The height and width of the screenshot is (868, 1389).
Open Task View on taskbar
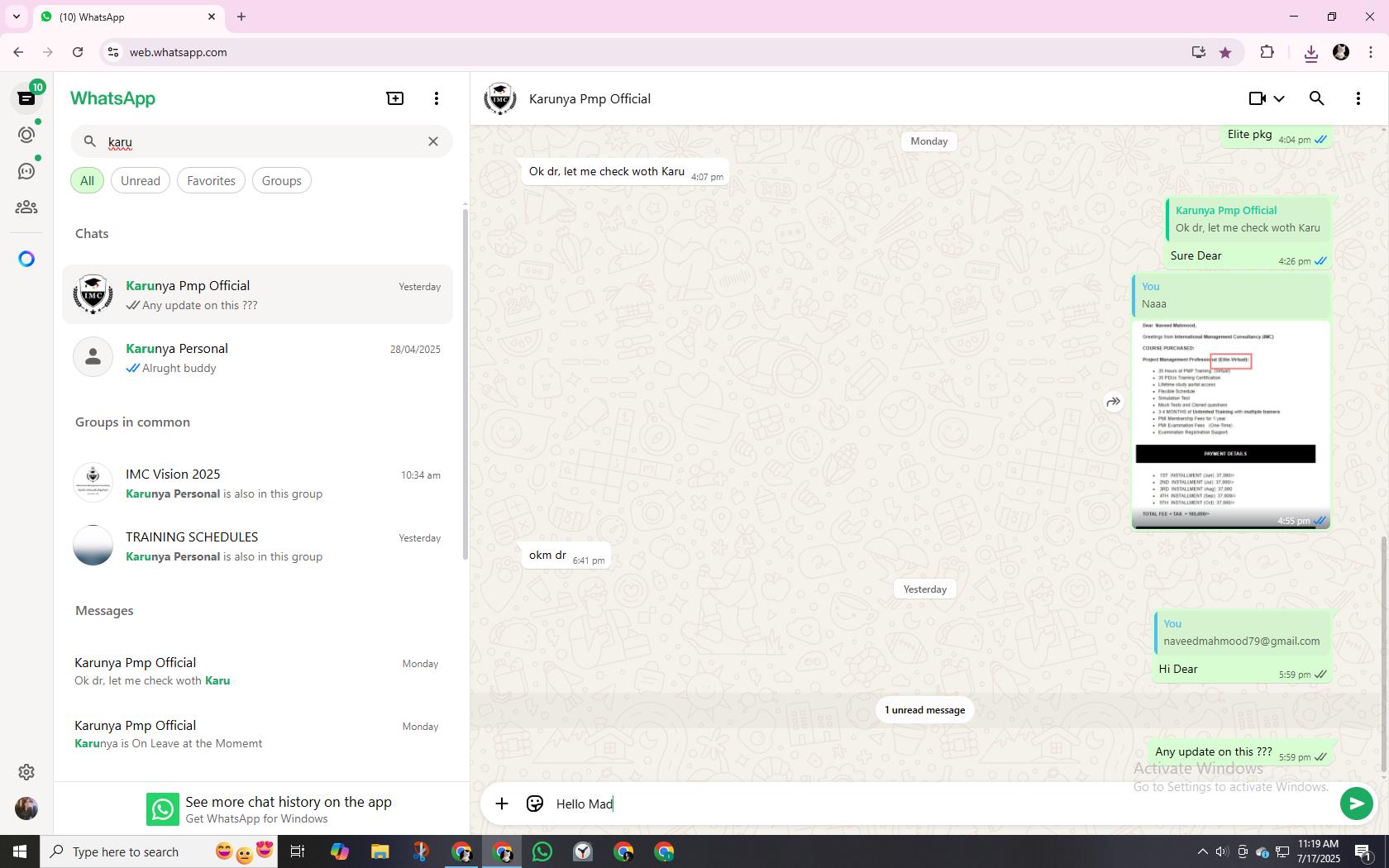[298, 851]
